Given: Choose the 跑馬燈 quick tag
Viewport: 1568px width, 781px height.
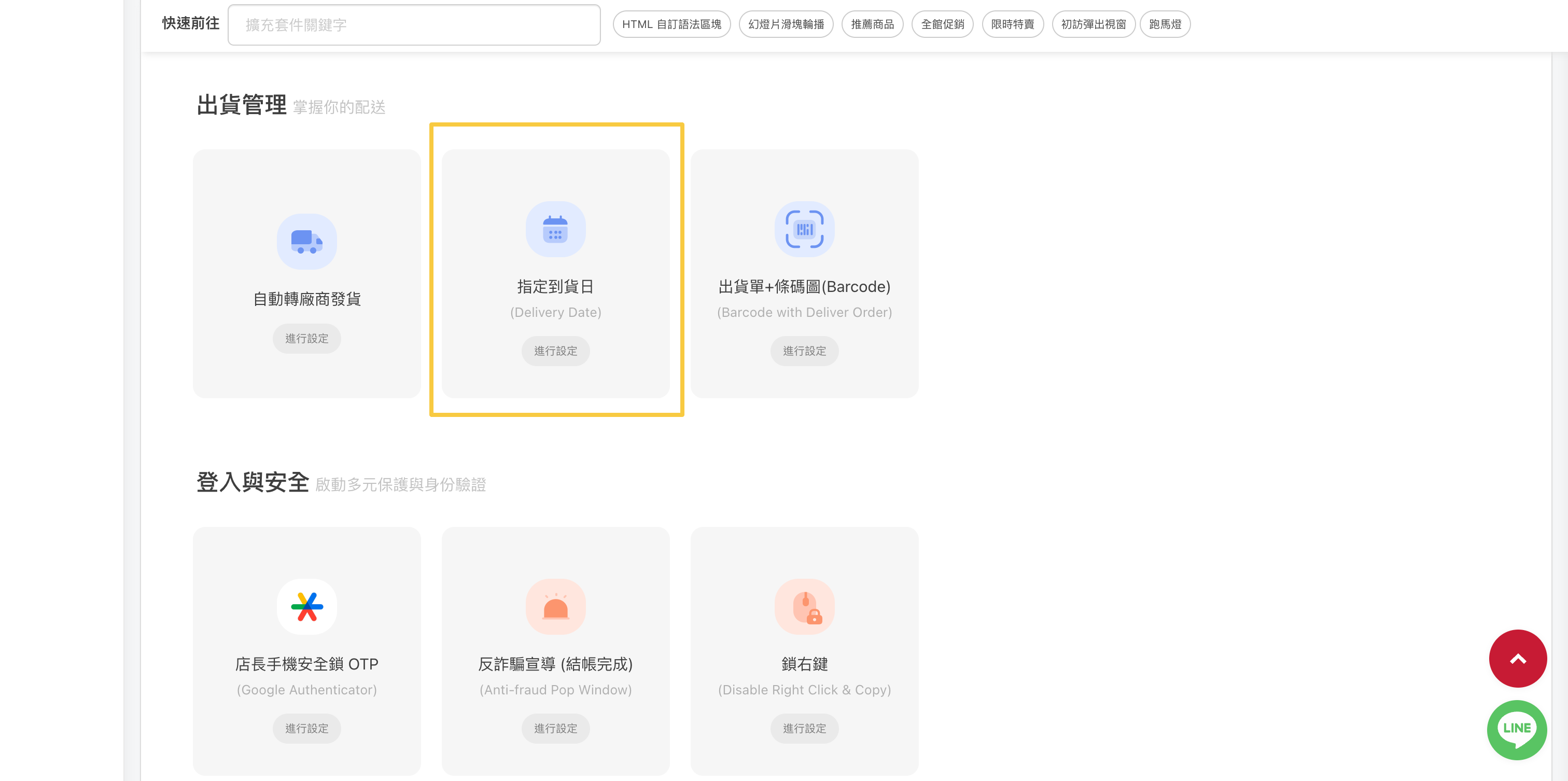Looking at the screenshot, I should tap(1165, 24).
